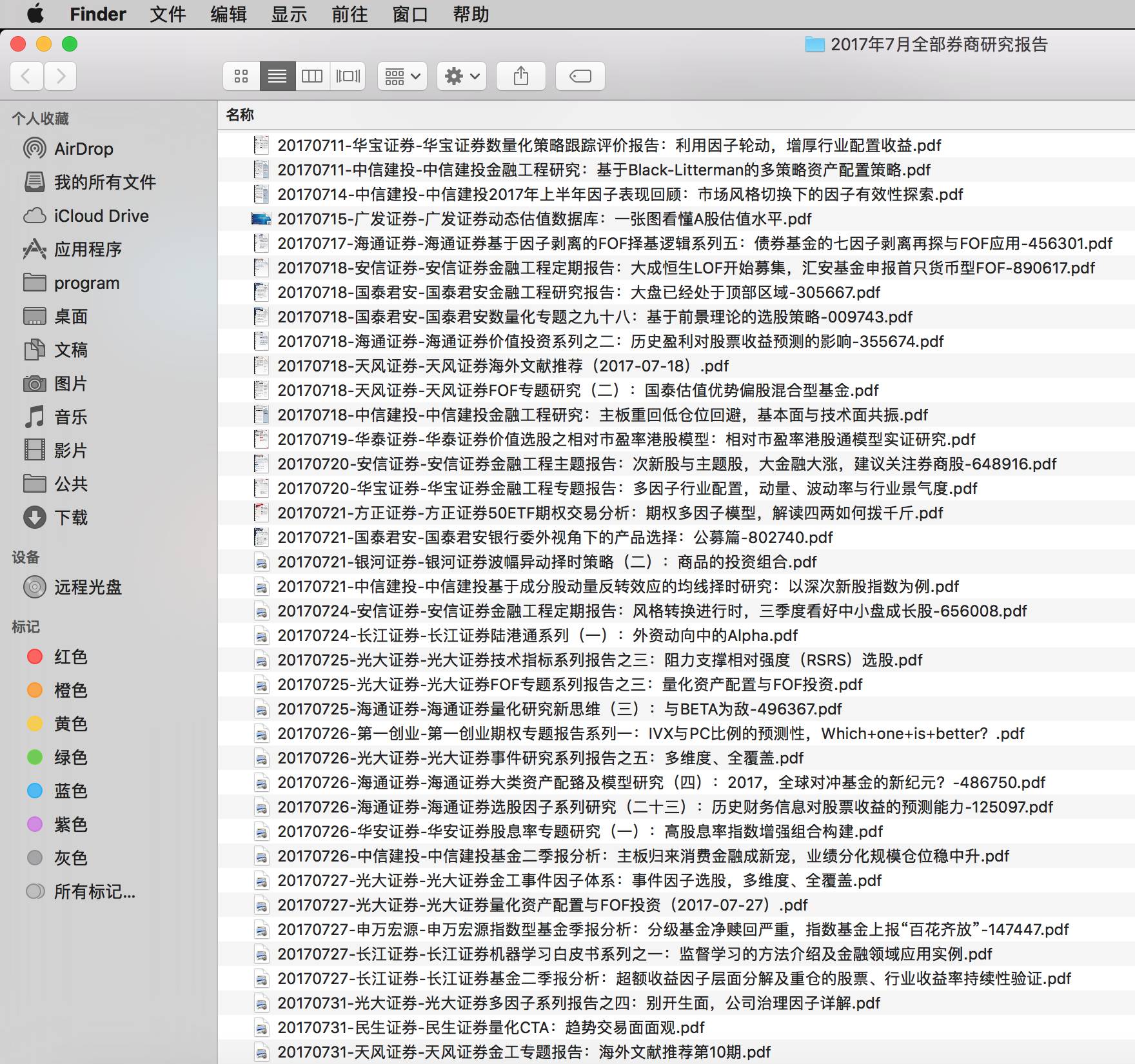The height and width of the screenshot is (1064, 1135).
Task: Switch to list view
Action: (x=277, y=76)
